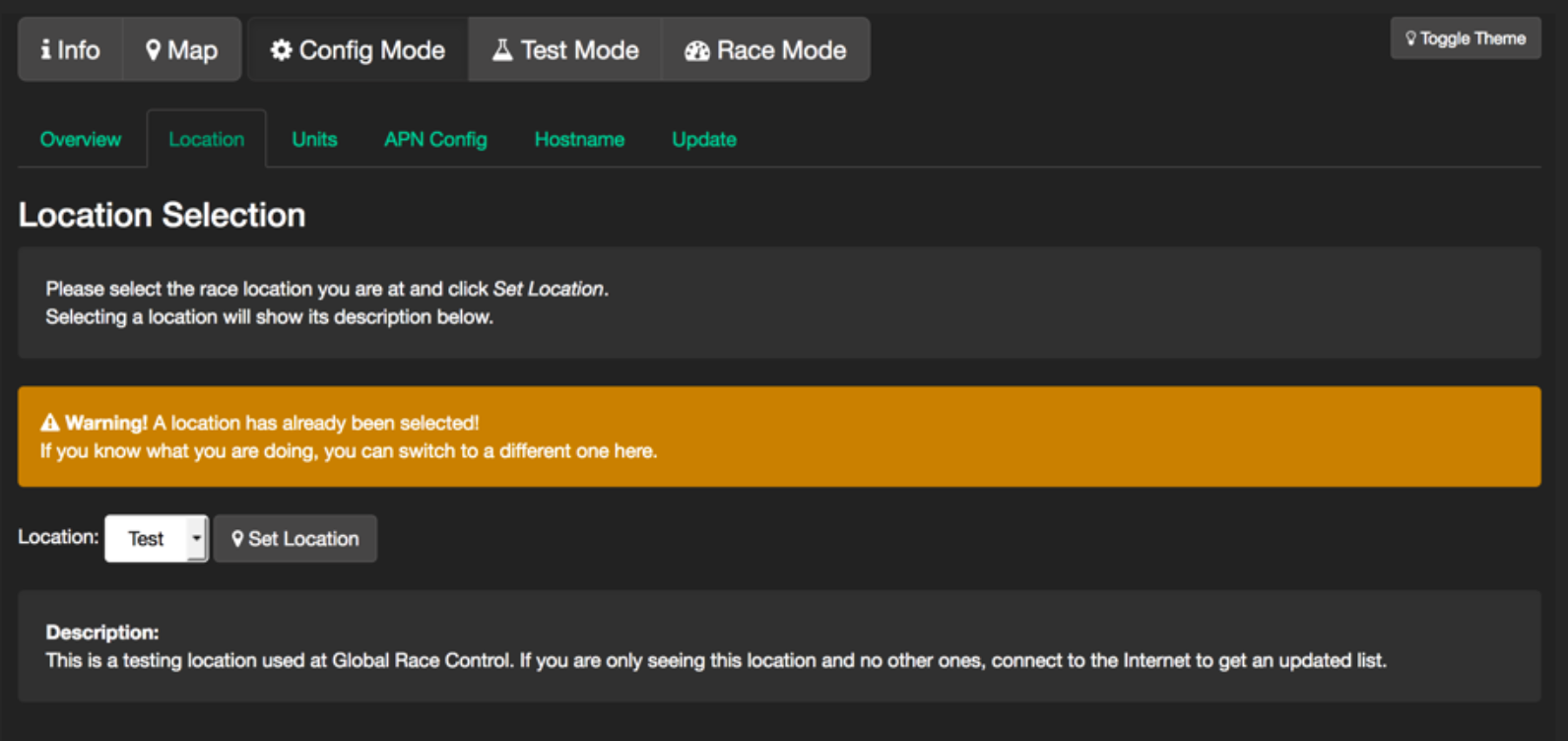Click the "Location:" field label

pyautogui.click(x=58, y=537)
